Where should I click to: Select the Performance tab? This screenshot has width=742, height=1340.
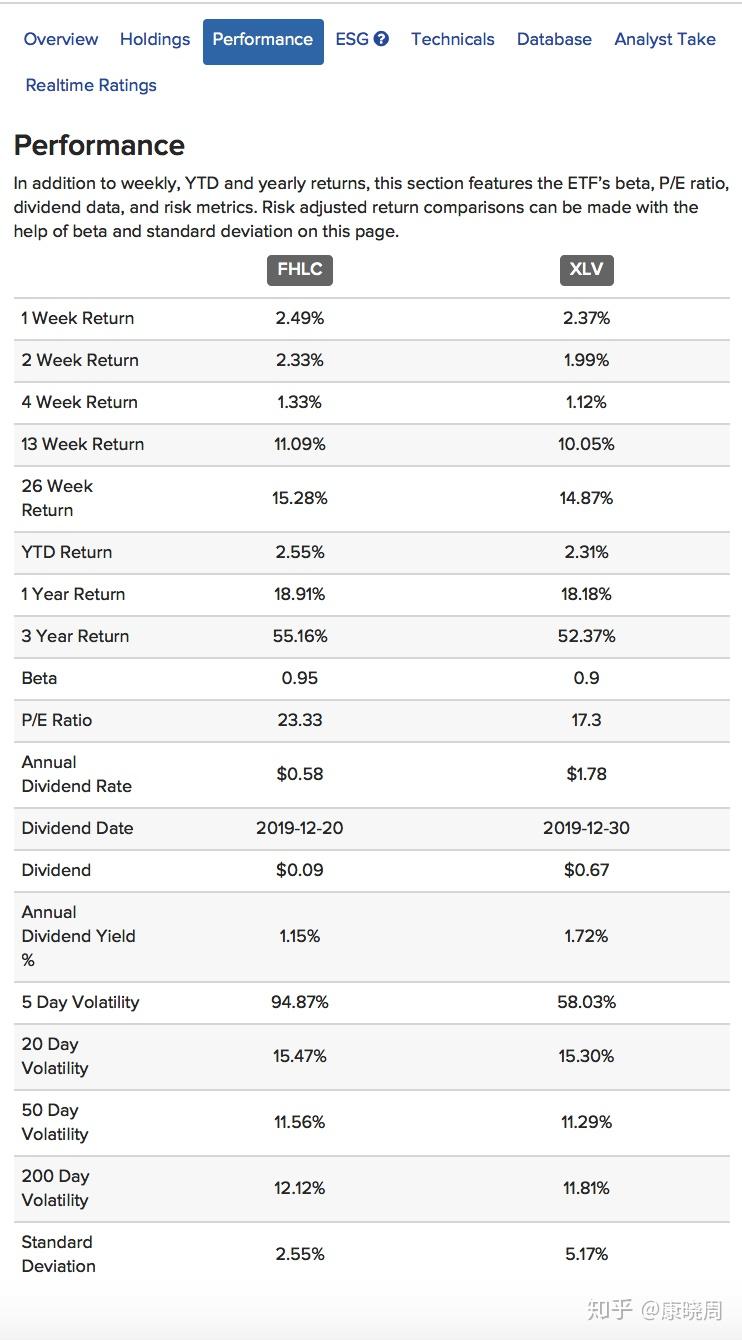click(x=263, y=40)
